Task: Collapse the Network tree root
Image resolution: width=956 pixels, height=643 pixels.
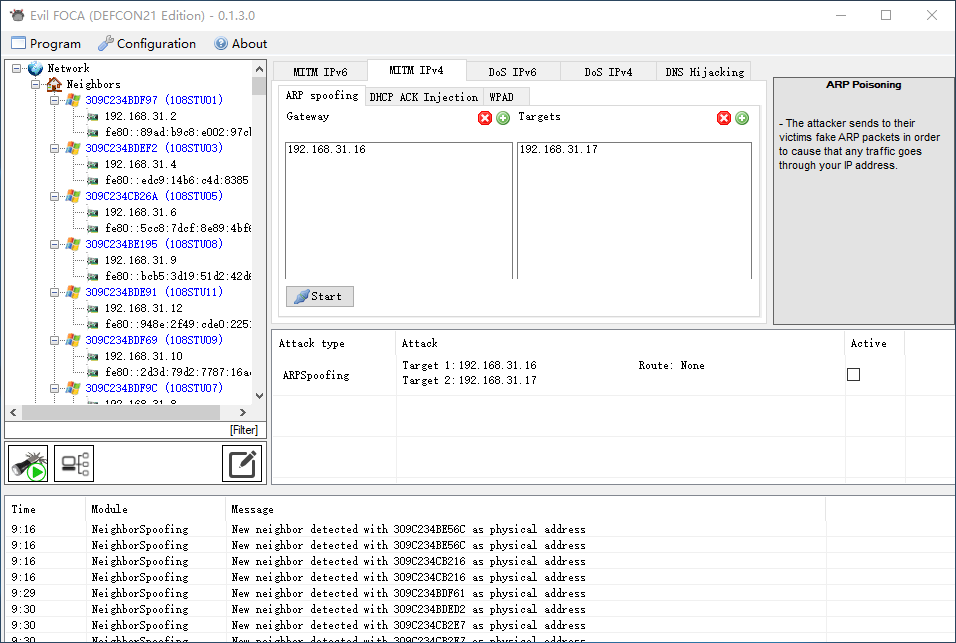Action: 16,68
